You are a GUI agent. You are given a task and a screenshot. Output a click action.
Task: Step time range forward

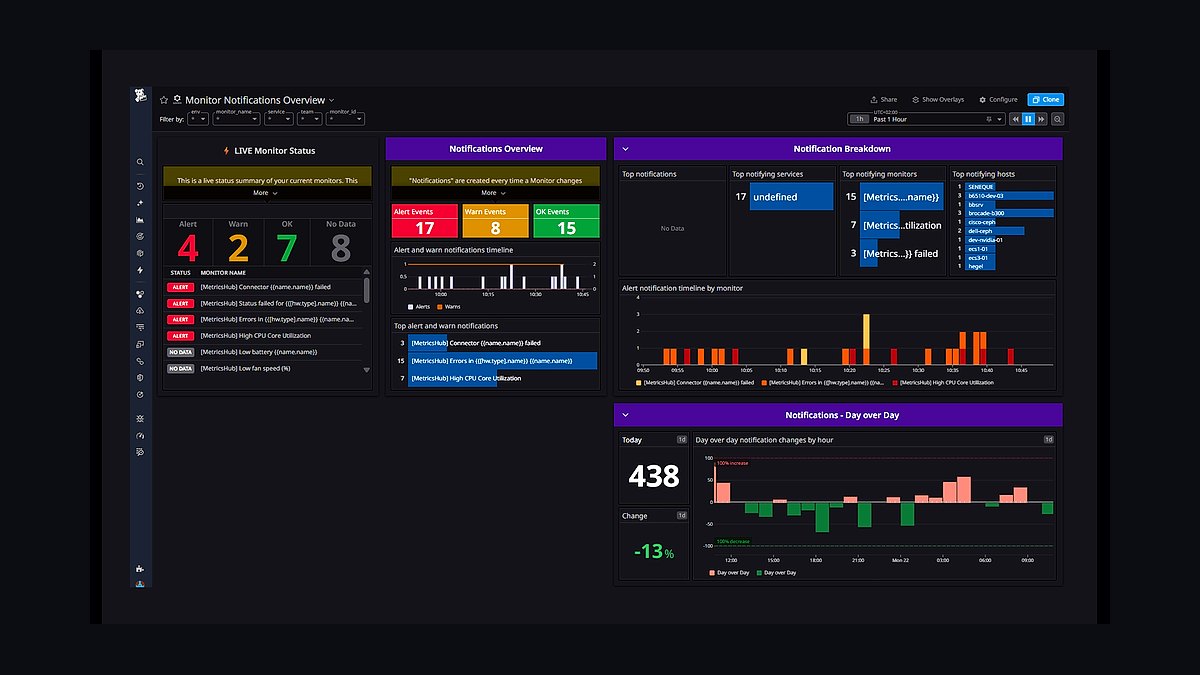(1041, 119)
